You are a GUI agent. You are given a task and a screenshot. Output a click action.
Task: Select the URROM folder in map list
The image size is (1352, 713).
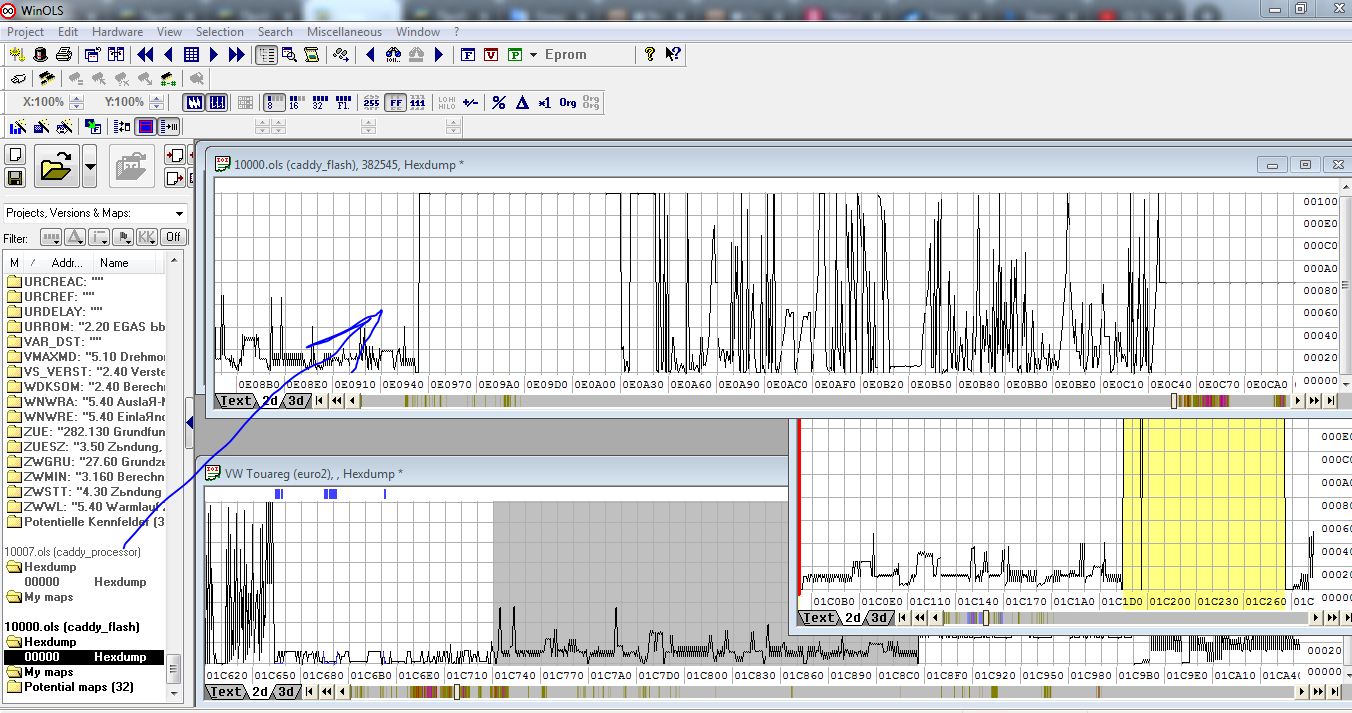pos(85,327)
